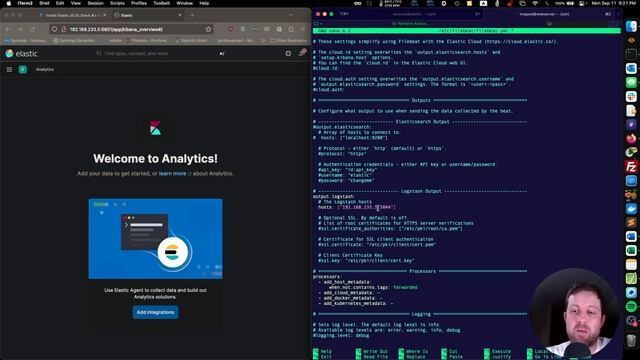Screen dimensions: 640x360
Task: Click the shield tracking protection icon
Action: tap(55, 29)
